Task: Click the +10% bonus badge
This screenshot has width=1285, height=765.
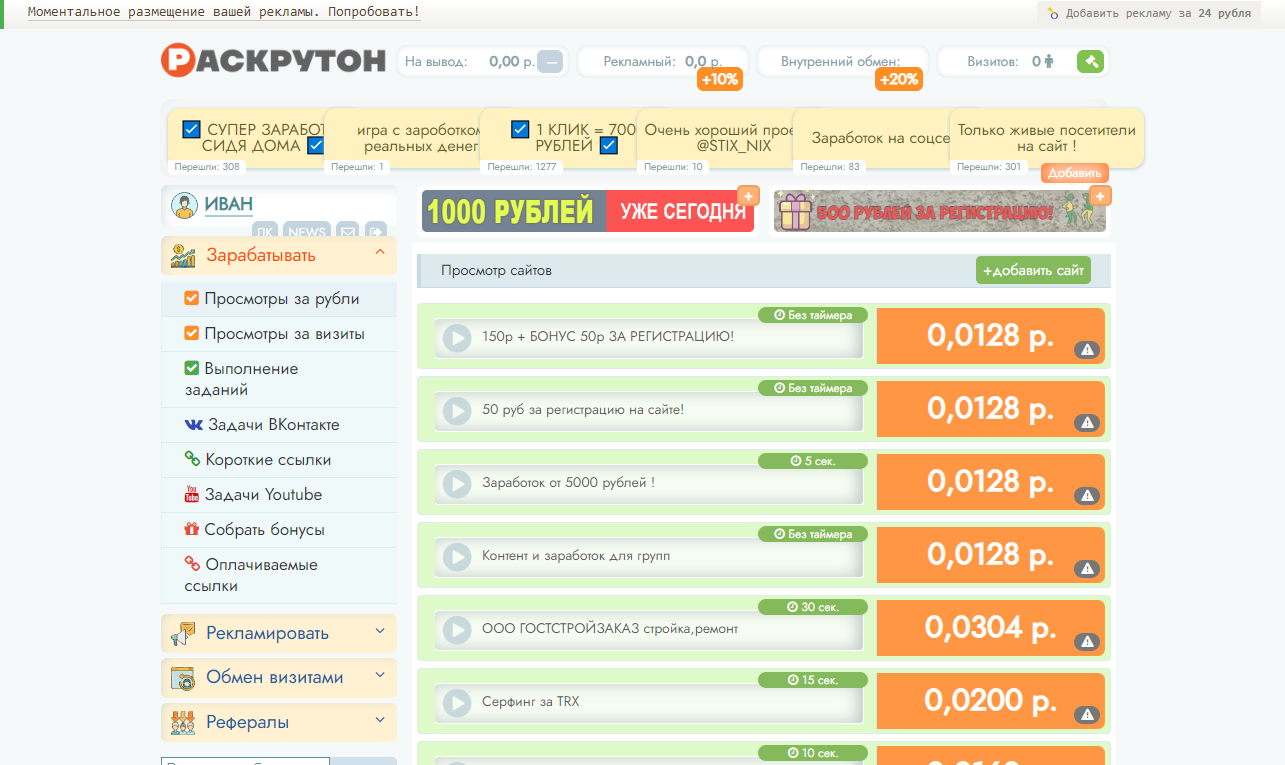Action: [720, 80]
